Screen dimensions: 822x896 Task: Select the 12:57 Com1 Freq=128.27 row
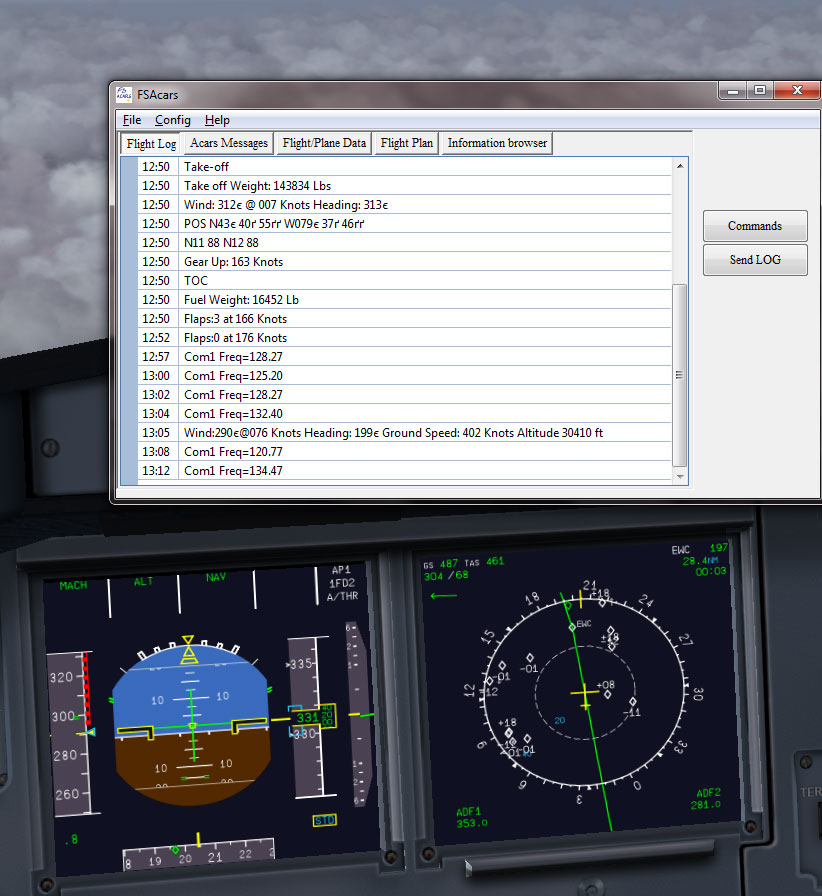coord(404,357)
